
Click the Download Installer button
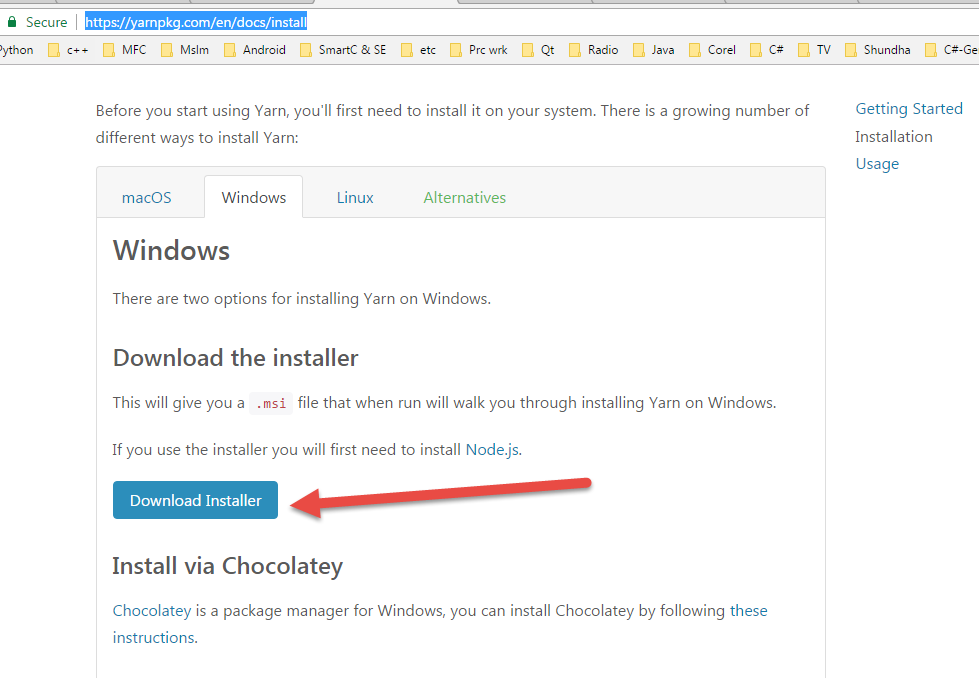195,499
